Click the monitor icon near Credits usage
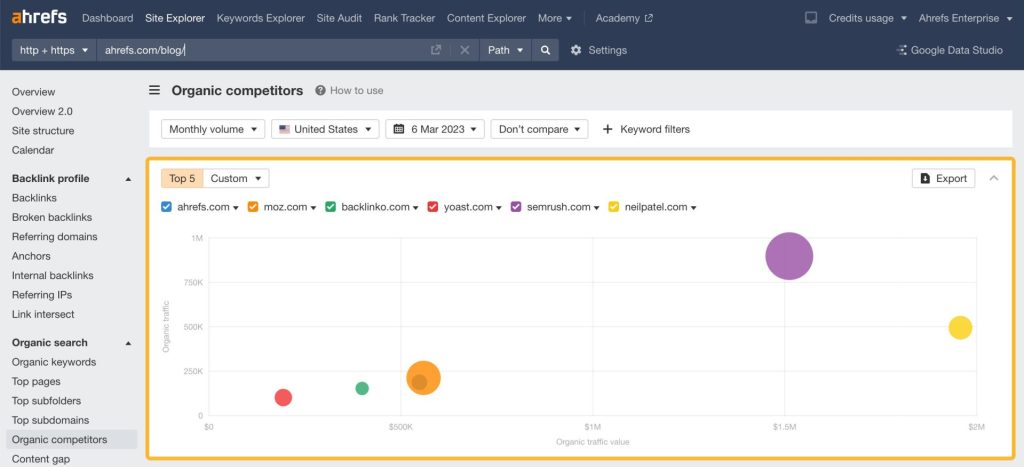Screen dimensions: 1024x467 coord(810,18)
